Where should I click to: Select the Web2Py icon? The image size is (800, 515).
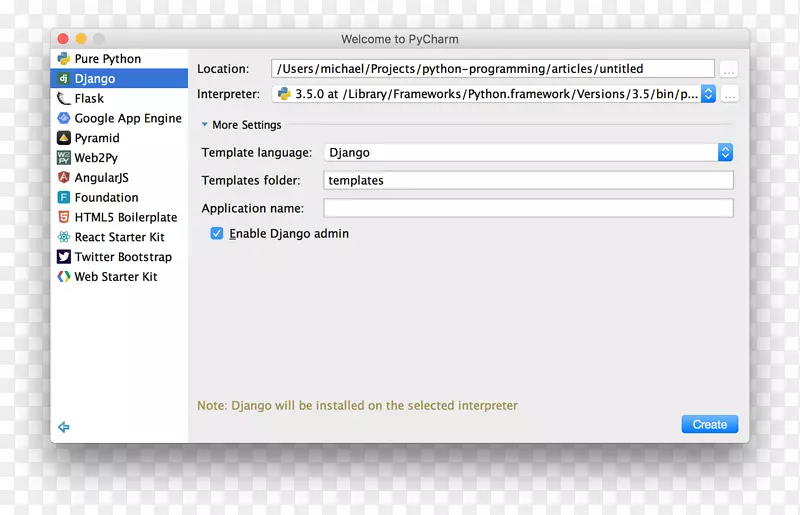(x=63, y=158)
